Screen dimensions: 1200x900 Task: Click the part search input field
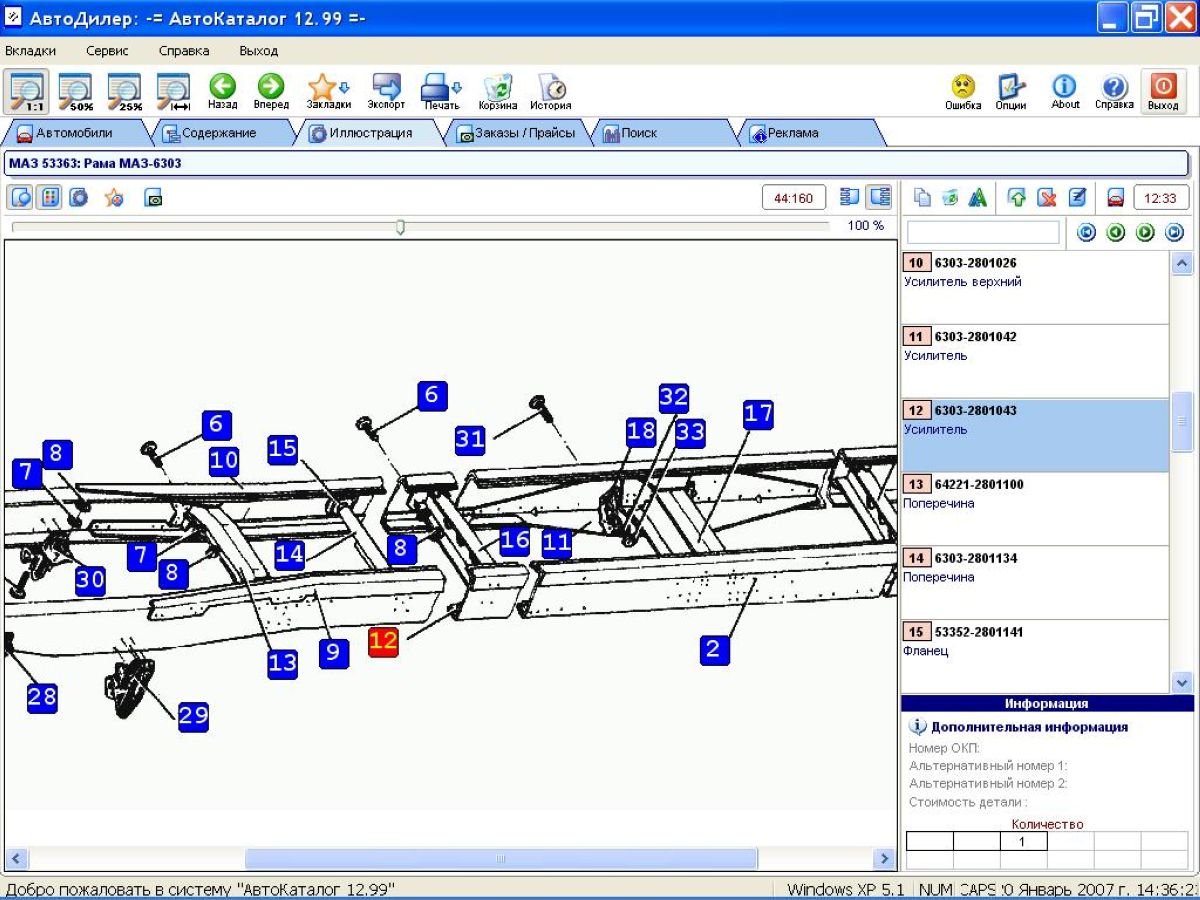[982, 232]
